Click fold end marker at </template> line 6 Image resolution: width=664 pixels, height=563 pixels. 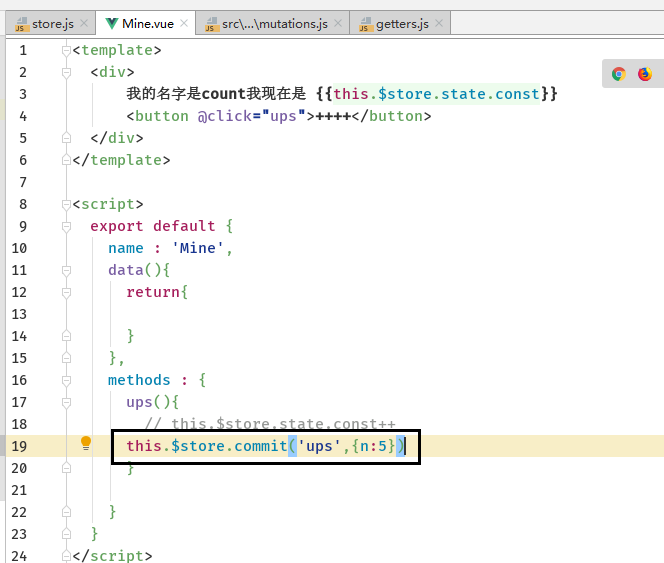pos(66,160)
